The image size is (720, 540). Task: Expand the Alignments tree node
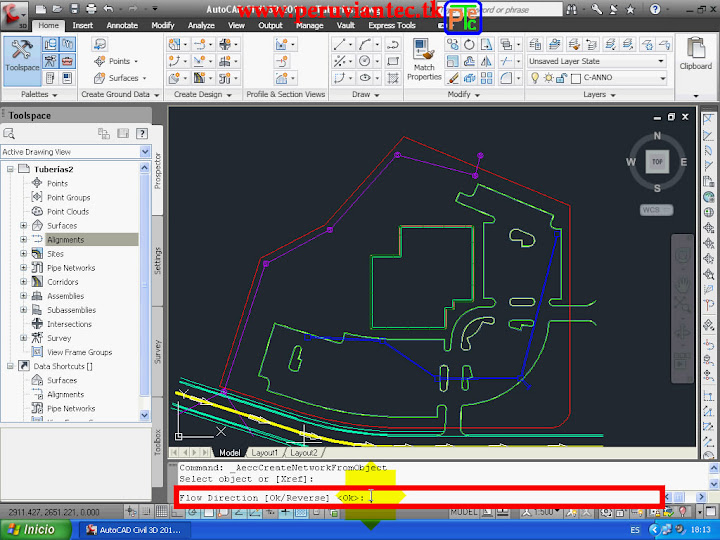coord(23,239)
